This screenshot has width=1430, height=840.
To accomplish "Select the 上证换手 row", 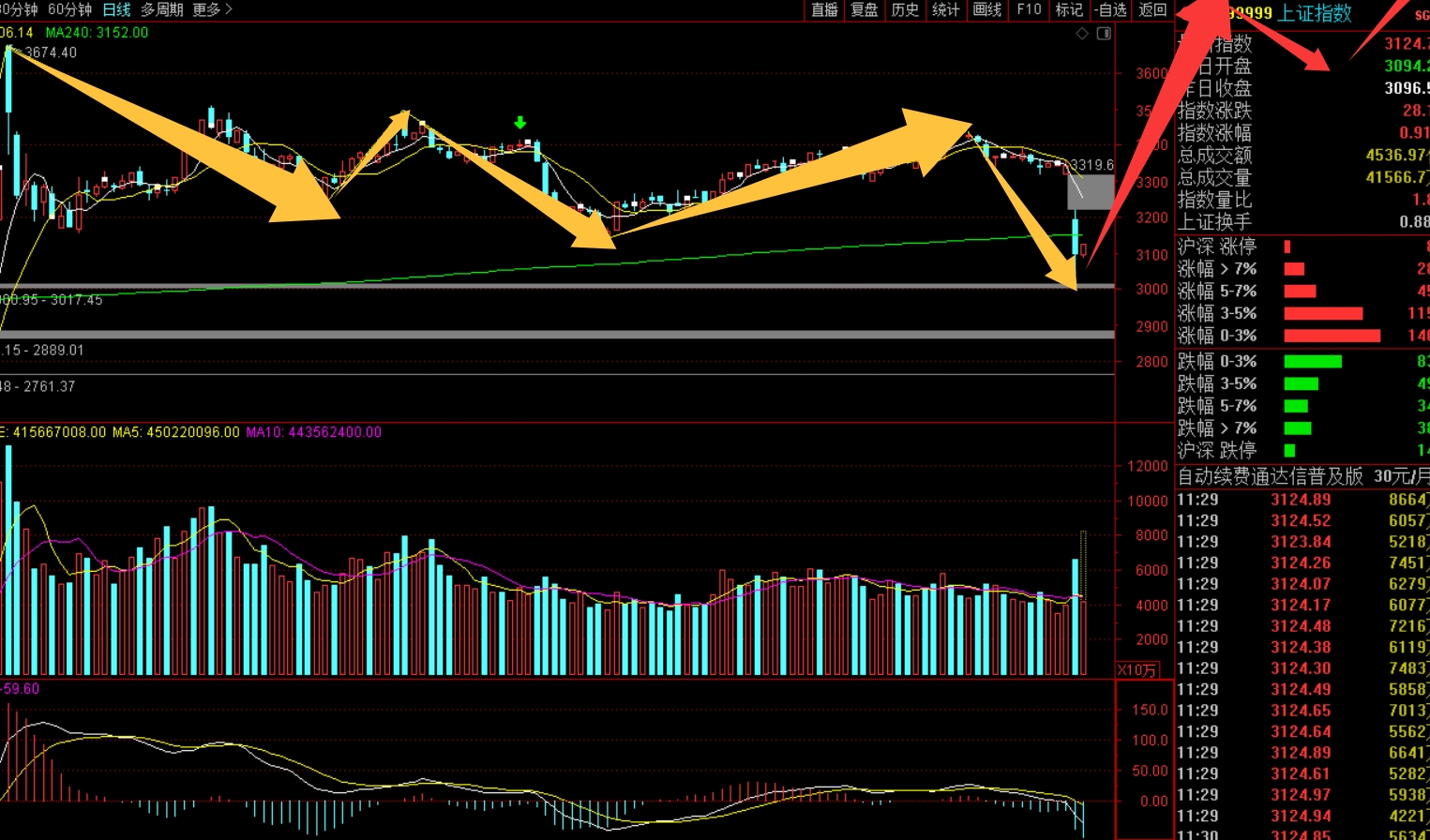I will click(1303, 222).
